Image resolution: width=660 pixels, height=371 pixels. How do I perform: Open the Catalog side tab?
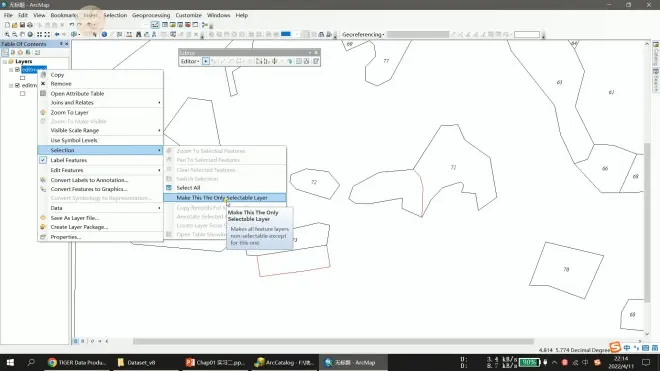[x=656, y=53]
